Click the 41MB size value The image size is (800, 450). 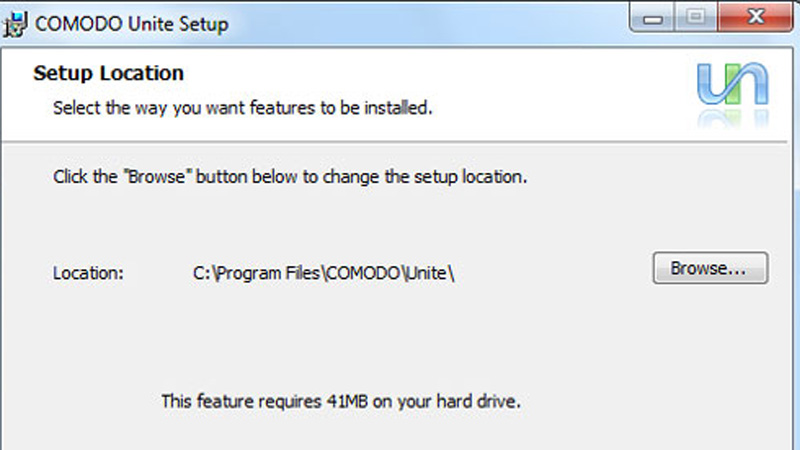click(347, 402)
